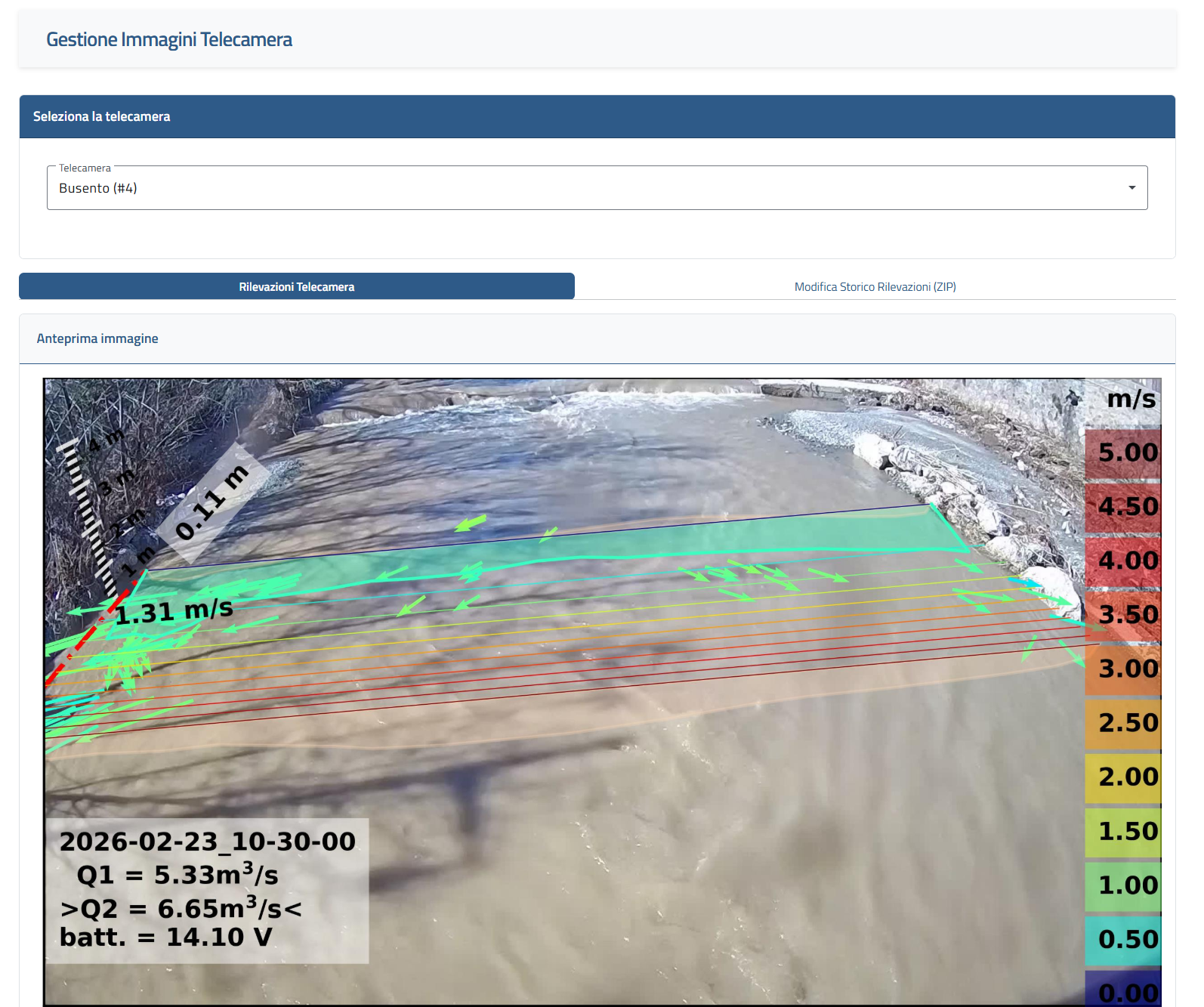Click the Seleziona la telecamera panel header

(x=102, y=116)
